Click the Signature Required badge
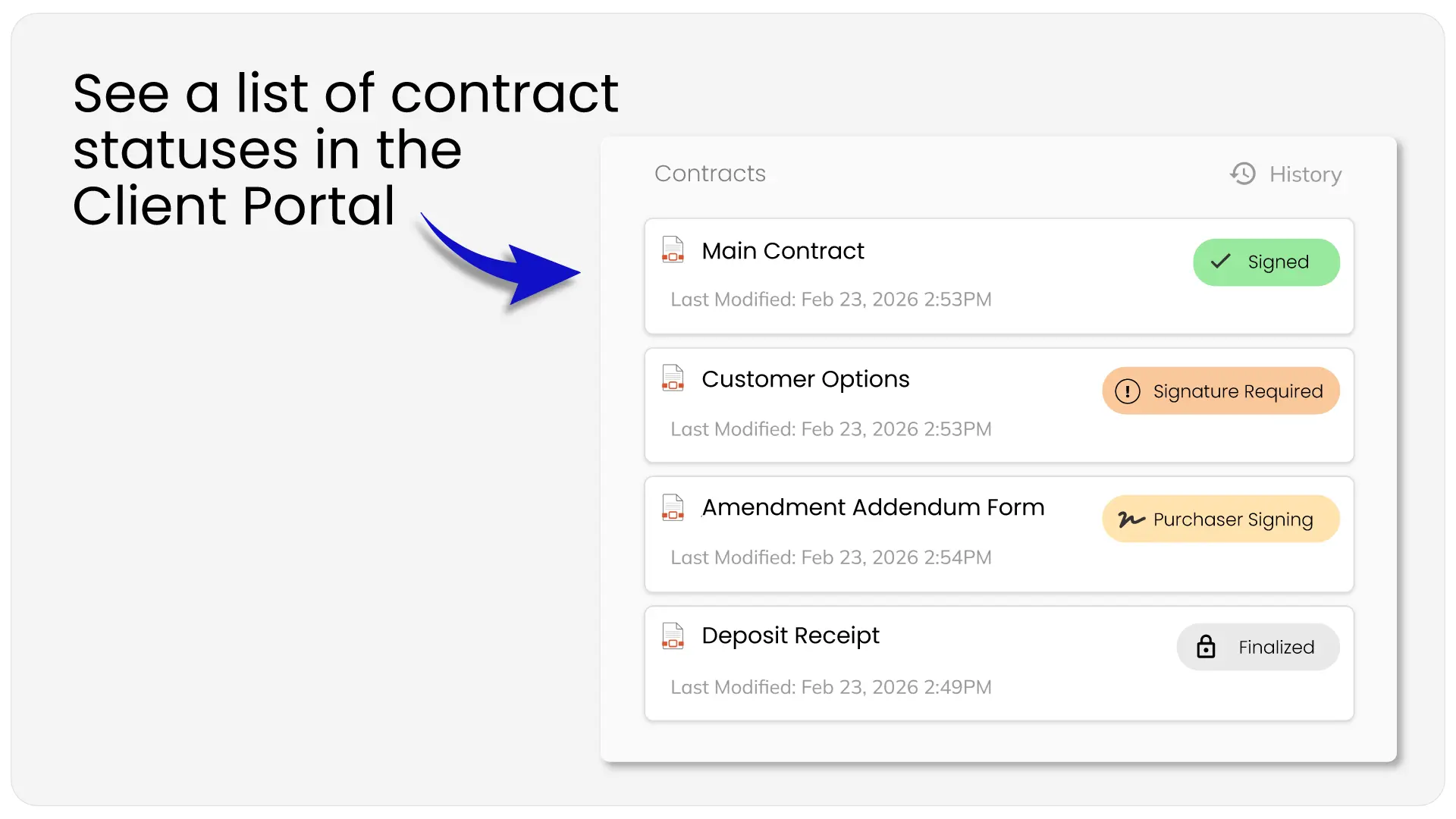 point(1220,391)
